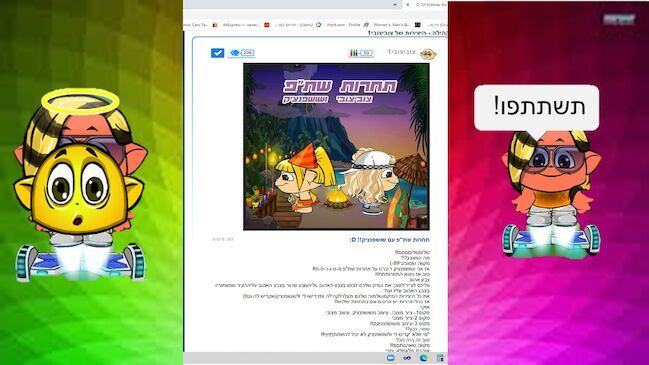Open the red mail bookmark icon
Screen dimensions: 649x365
coord(267,25)
